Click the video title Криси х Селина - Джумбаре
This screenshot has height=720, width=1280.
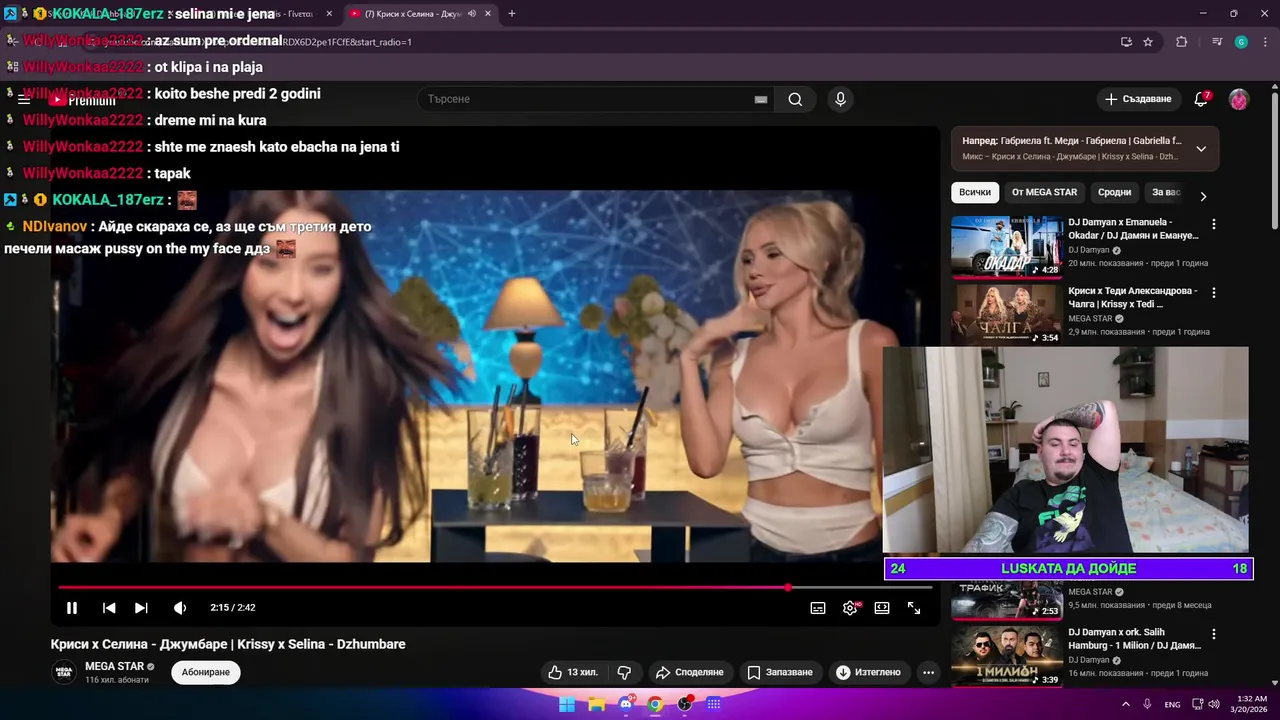(x=228, y=644)
